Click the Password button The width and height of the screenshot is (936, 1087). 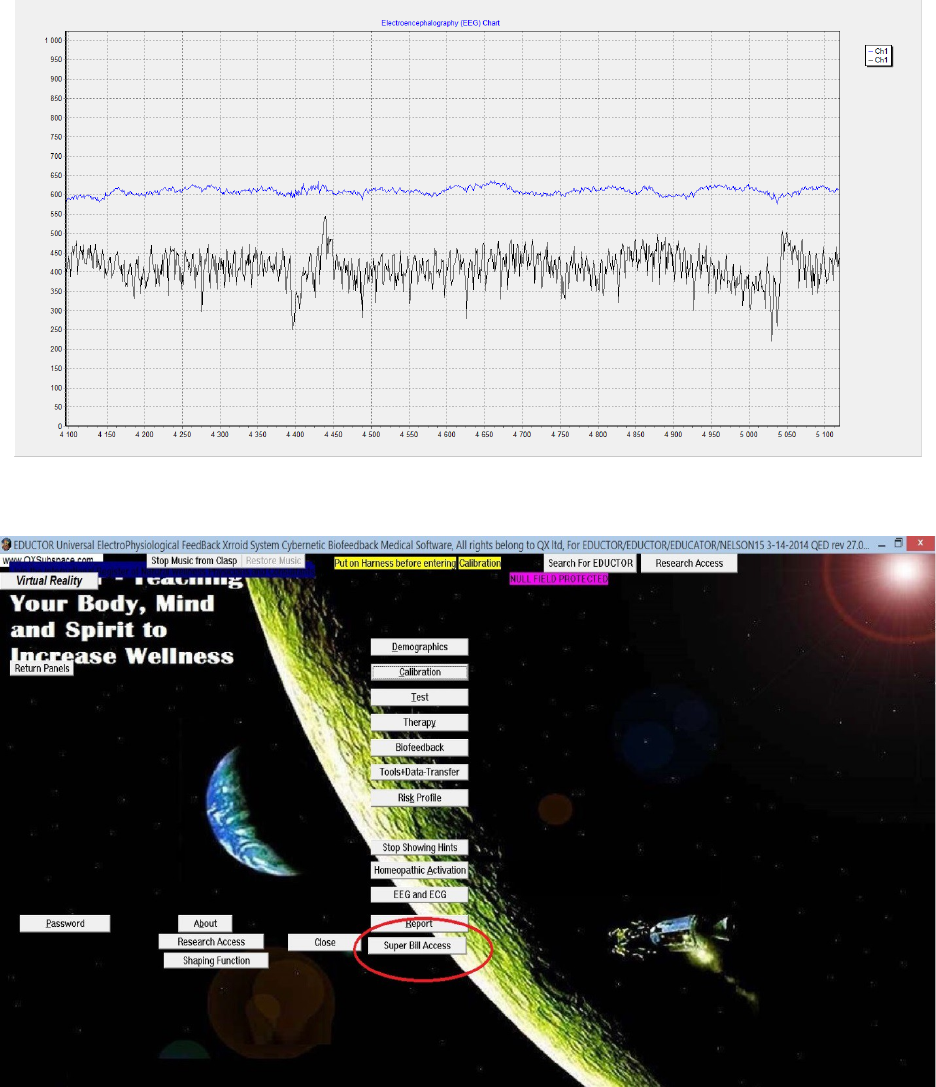point(65,923)
